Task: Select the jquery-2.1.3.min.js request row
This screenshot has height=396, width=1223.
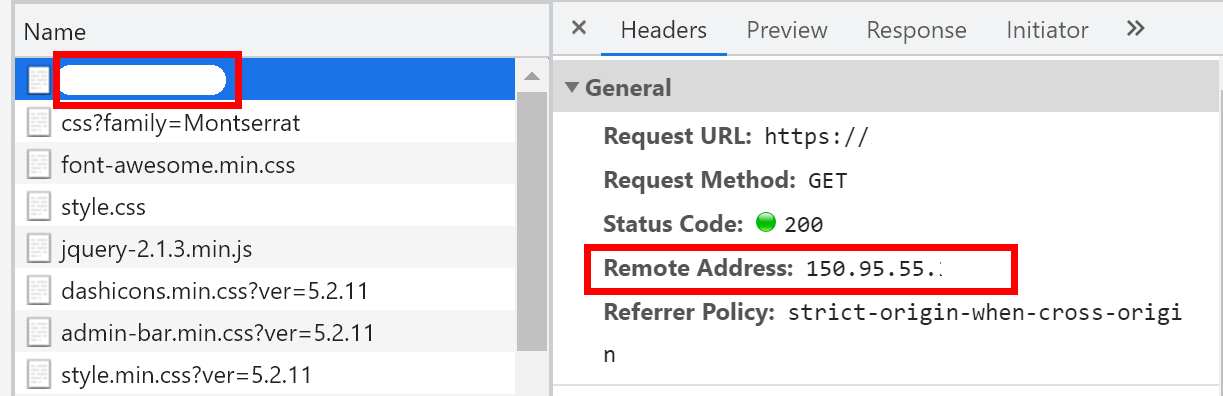Action: coord(266,249)
